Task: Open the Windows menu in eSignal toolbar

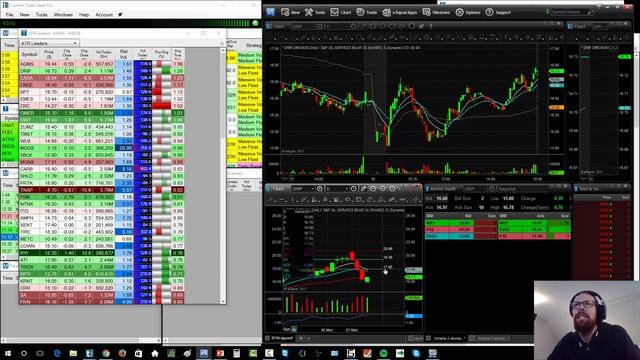Action: click(x=436, y=12)
